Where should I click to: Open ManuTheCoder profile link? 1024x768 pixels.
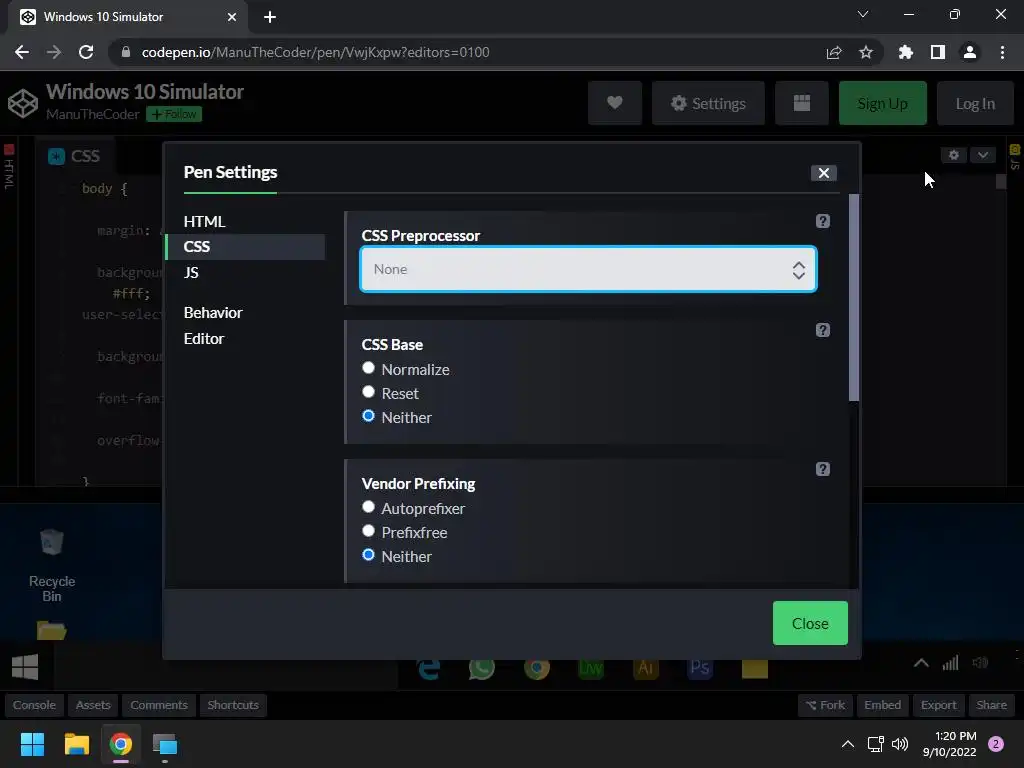point(93,114)
